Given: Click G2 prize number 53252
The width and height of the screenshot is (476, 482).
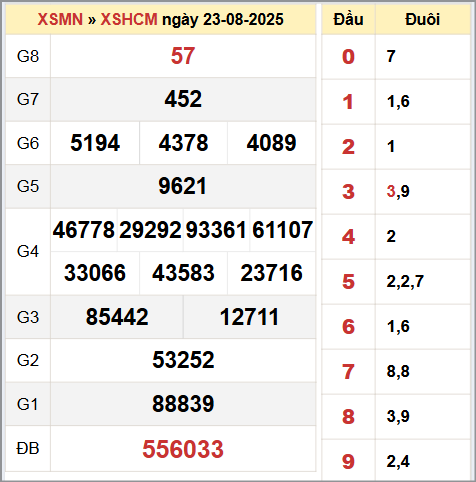Looking at the screenshot, I should pyautogui.click(x=183, y=360).
